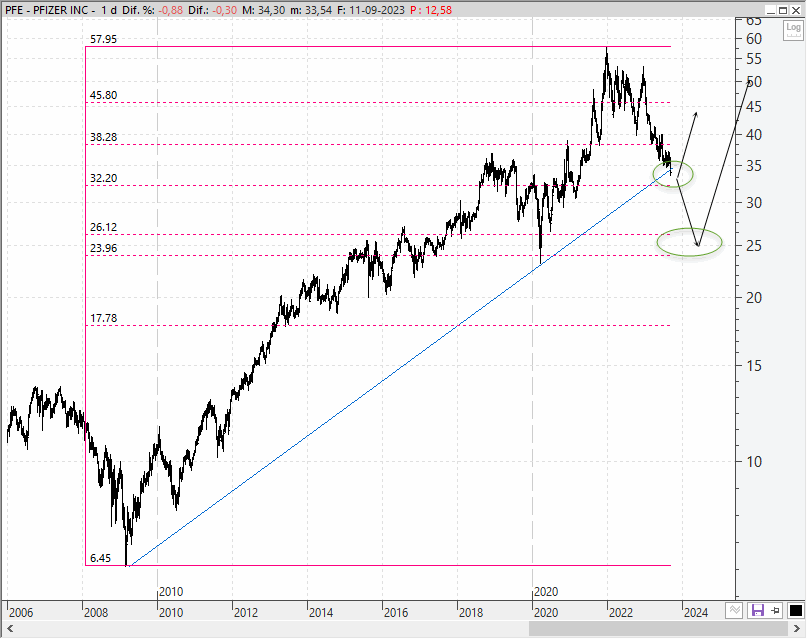Click the 2018 year label on time axis
The height and width of the screenshot is (639, 807).
[x=471, y=613]
